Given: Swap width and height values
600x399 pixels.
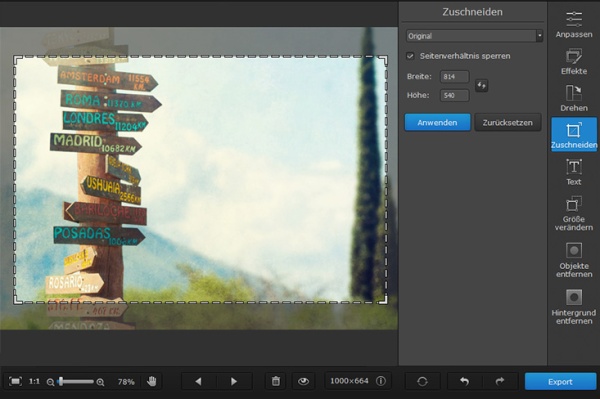Looking at the screenshot, I should click(x=481, y=85).
